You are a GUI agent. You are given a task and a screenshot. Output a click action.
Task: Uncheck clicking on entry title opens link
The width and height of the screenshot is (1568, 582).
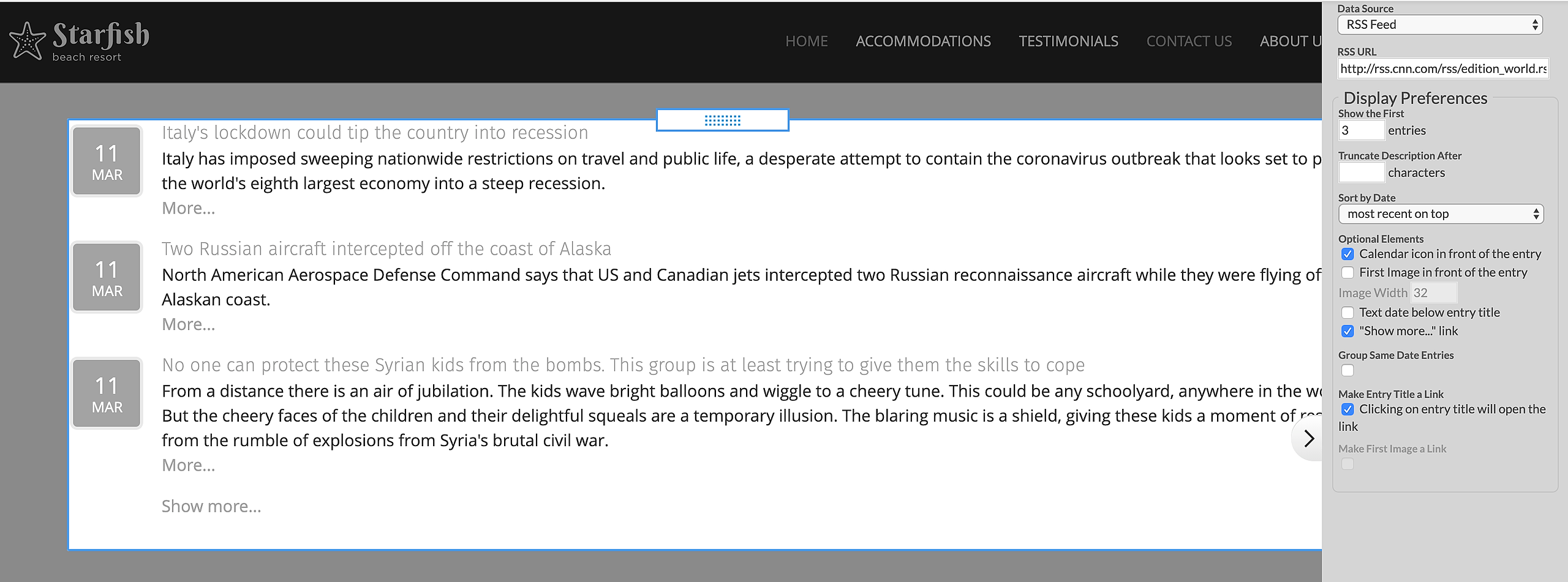tap(1347, 409)
